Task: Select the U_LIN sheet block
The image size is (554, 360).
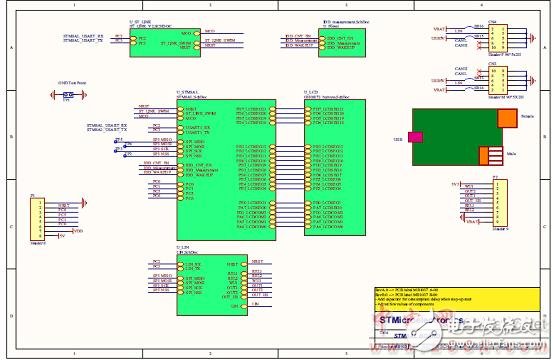Action: 212,285
